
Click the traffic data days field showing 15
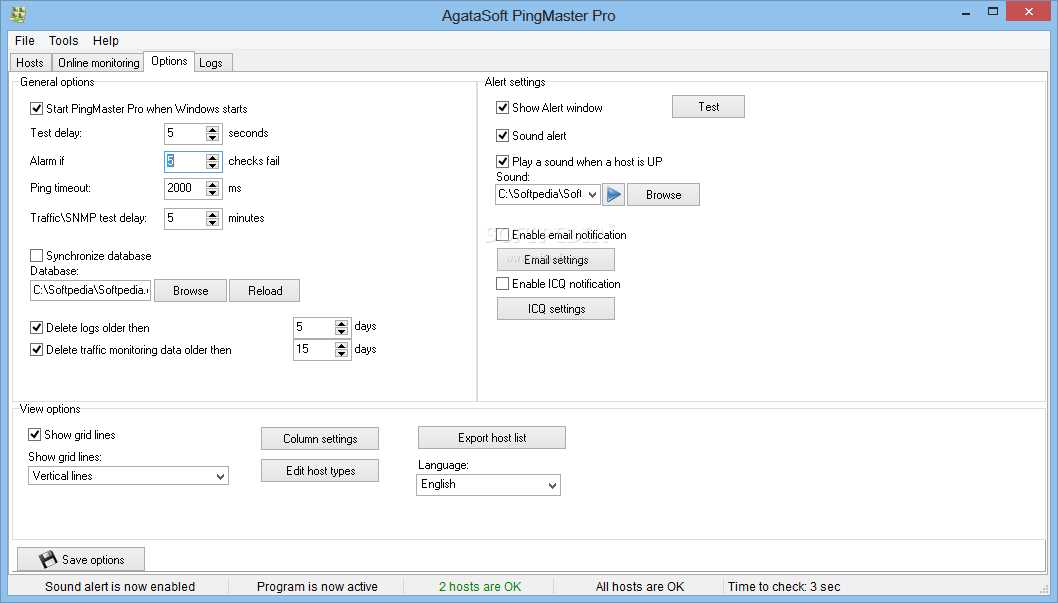314,349
